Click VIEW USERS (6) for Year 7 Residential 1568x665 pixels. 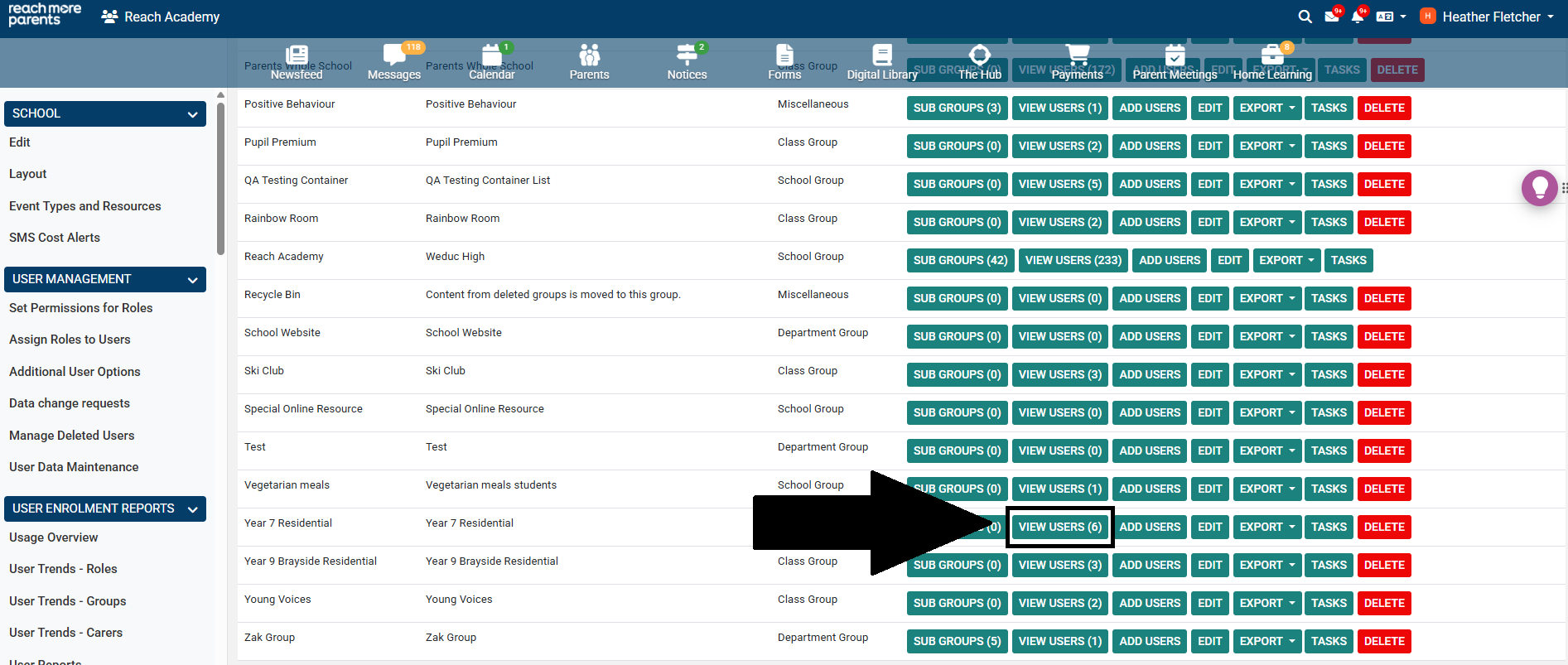(x=1059, y=527)
